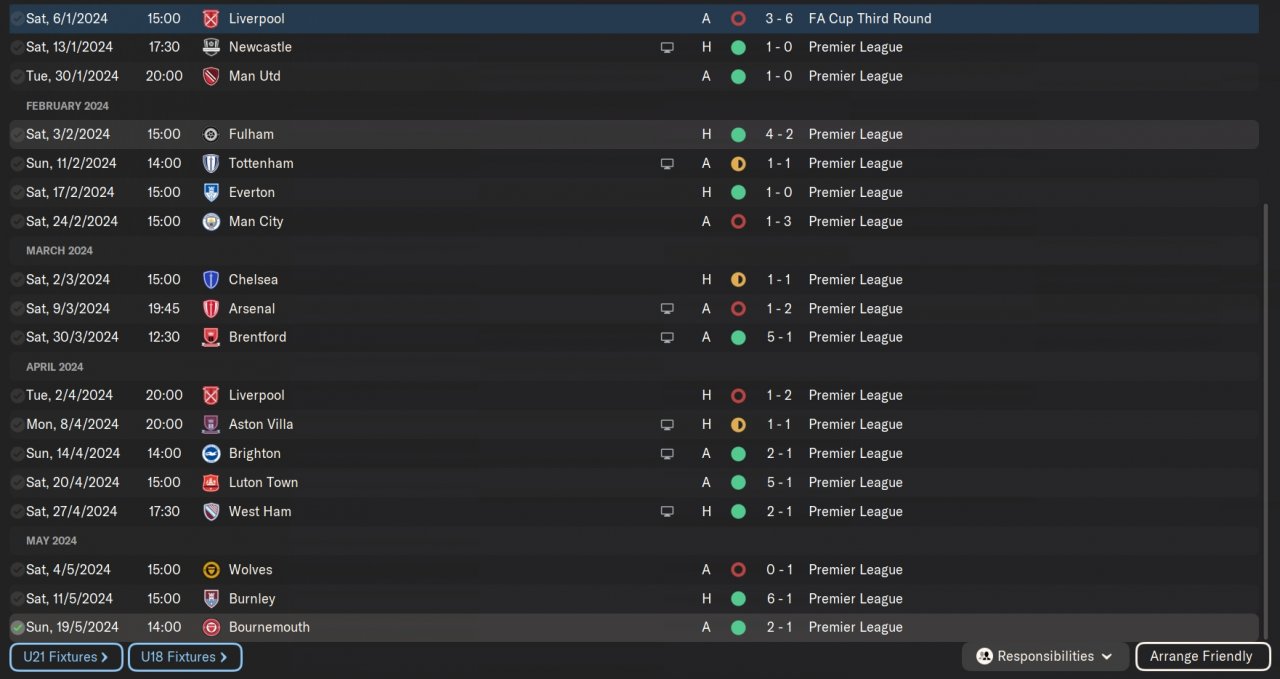Click the red loss indicator for Wolves match
The image size is (1280, 679).
tap(738, 569)
